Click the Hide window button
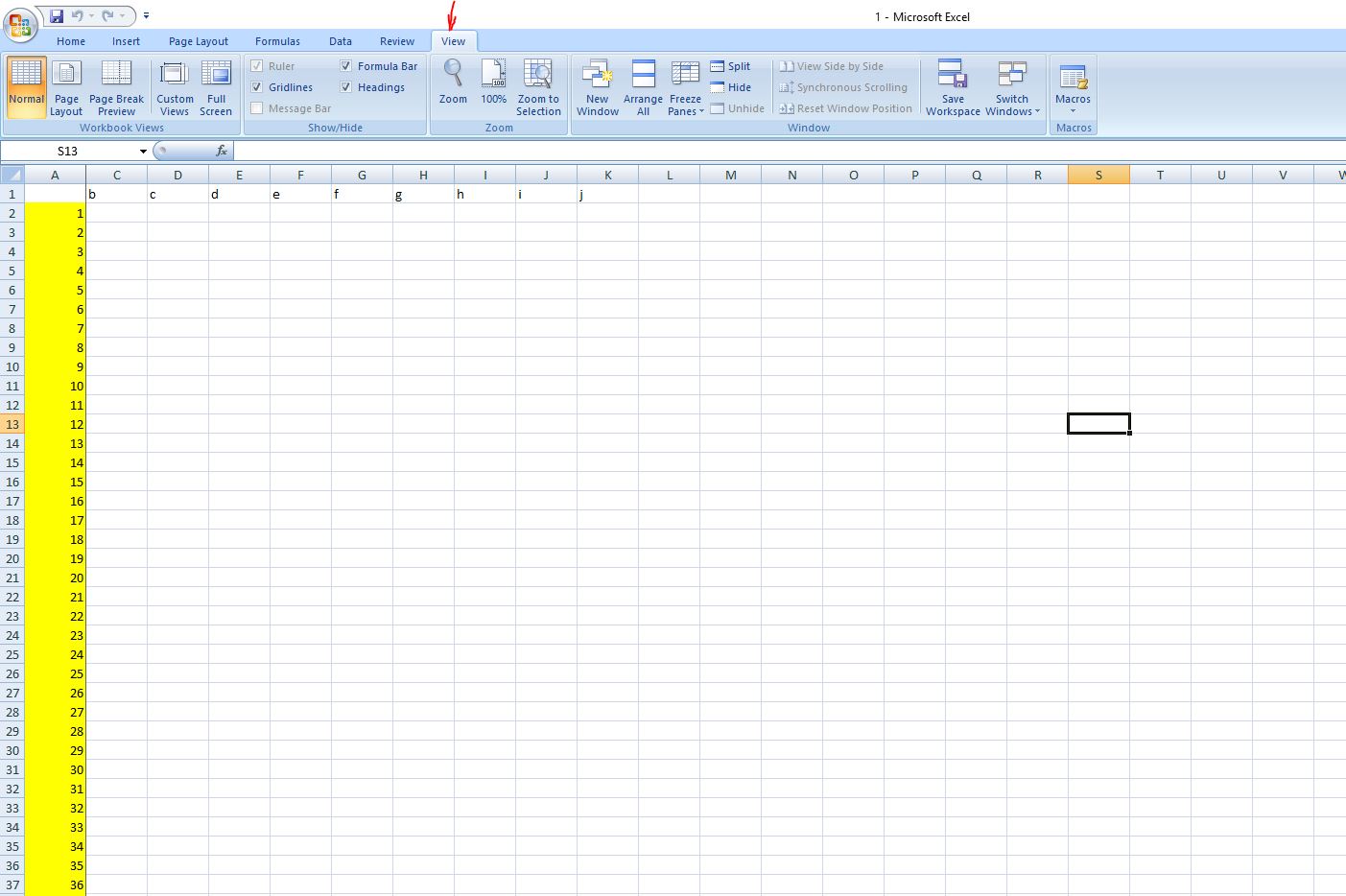The width and height of the screenshot is (1346, 896). point(730,87)
